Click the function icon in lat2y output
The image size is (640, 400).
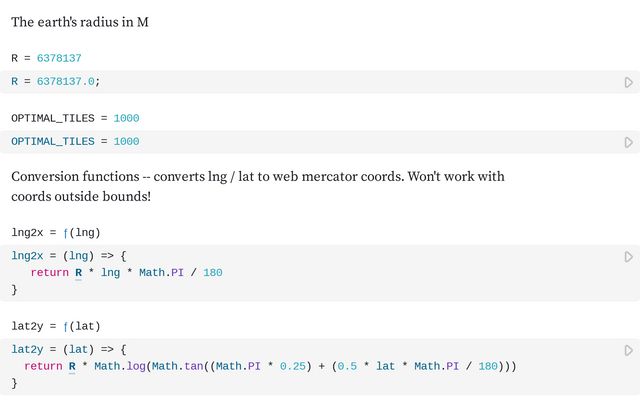click(x=65, y=326)
